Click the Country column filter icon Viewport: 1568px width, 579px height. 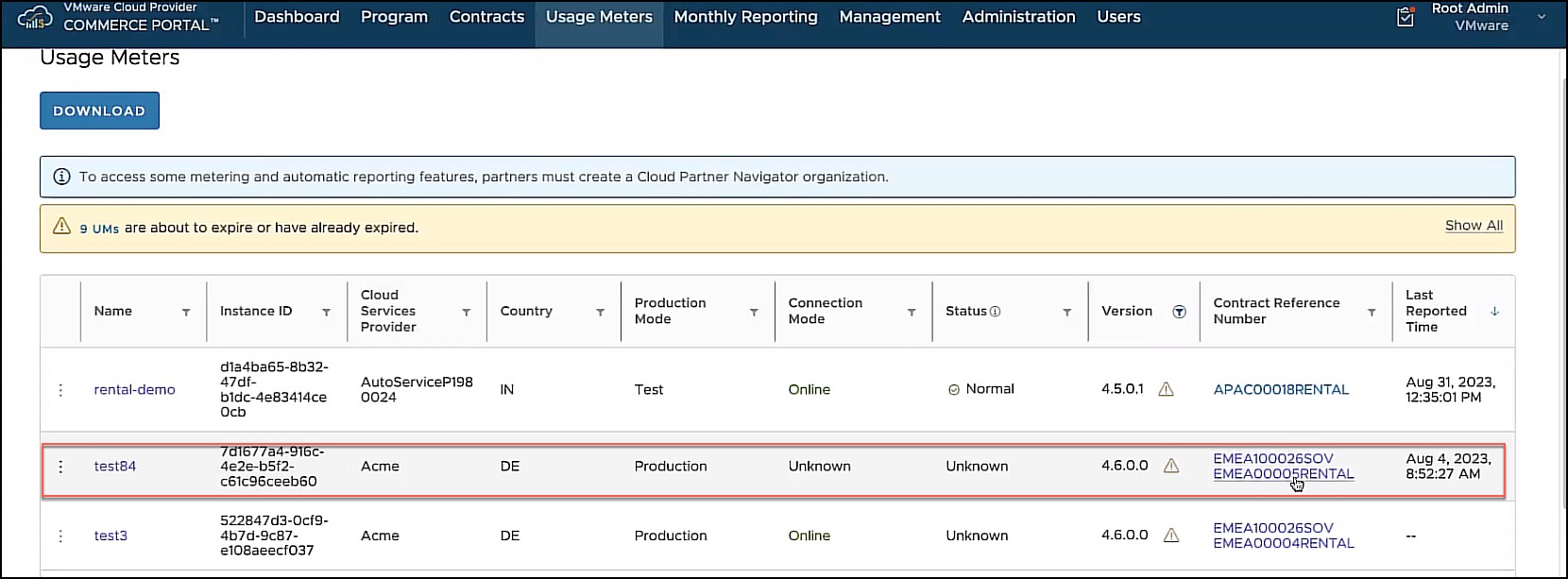[600, 313]
